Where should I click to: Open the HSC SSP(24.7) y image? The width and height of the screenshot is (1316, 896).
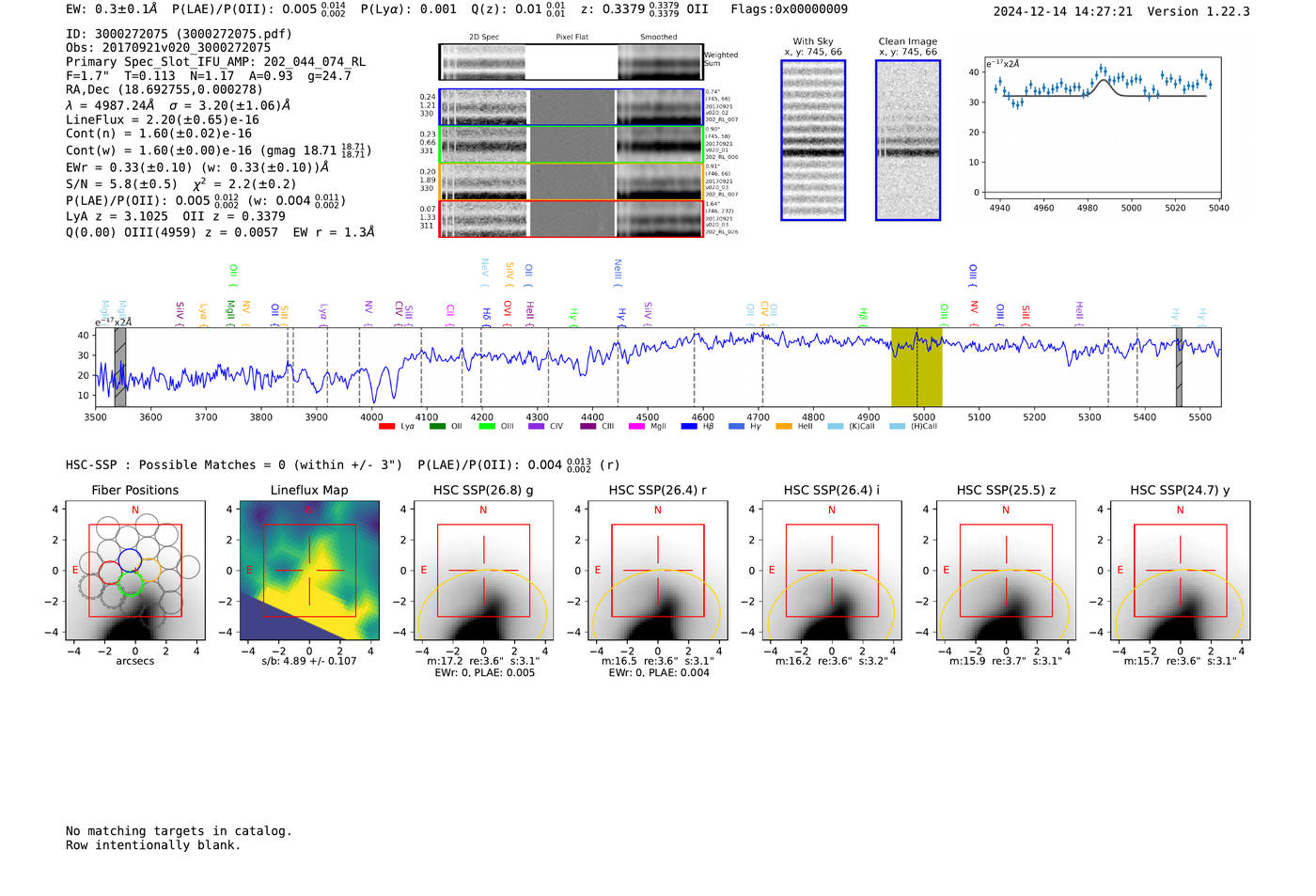coord(1180,571)
